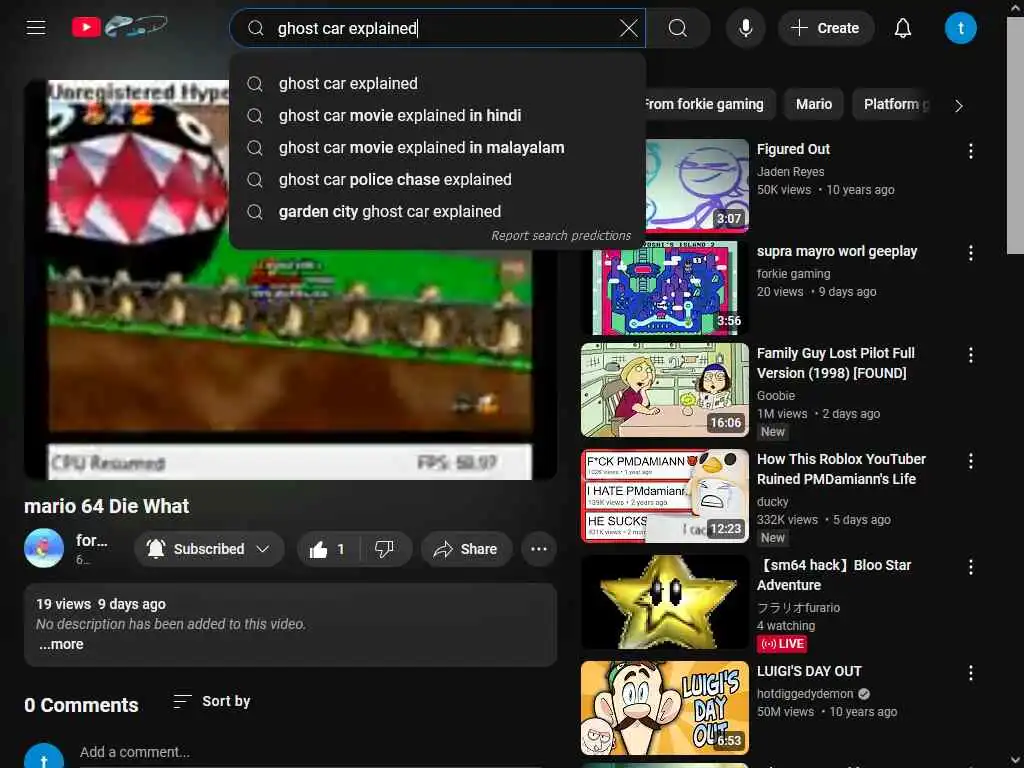Filter by the 'Platform' chip
This screenshot has width=1024, height=768.
click(893, 104)
